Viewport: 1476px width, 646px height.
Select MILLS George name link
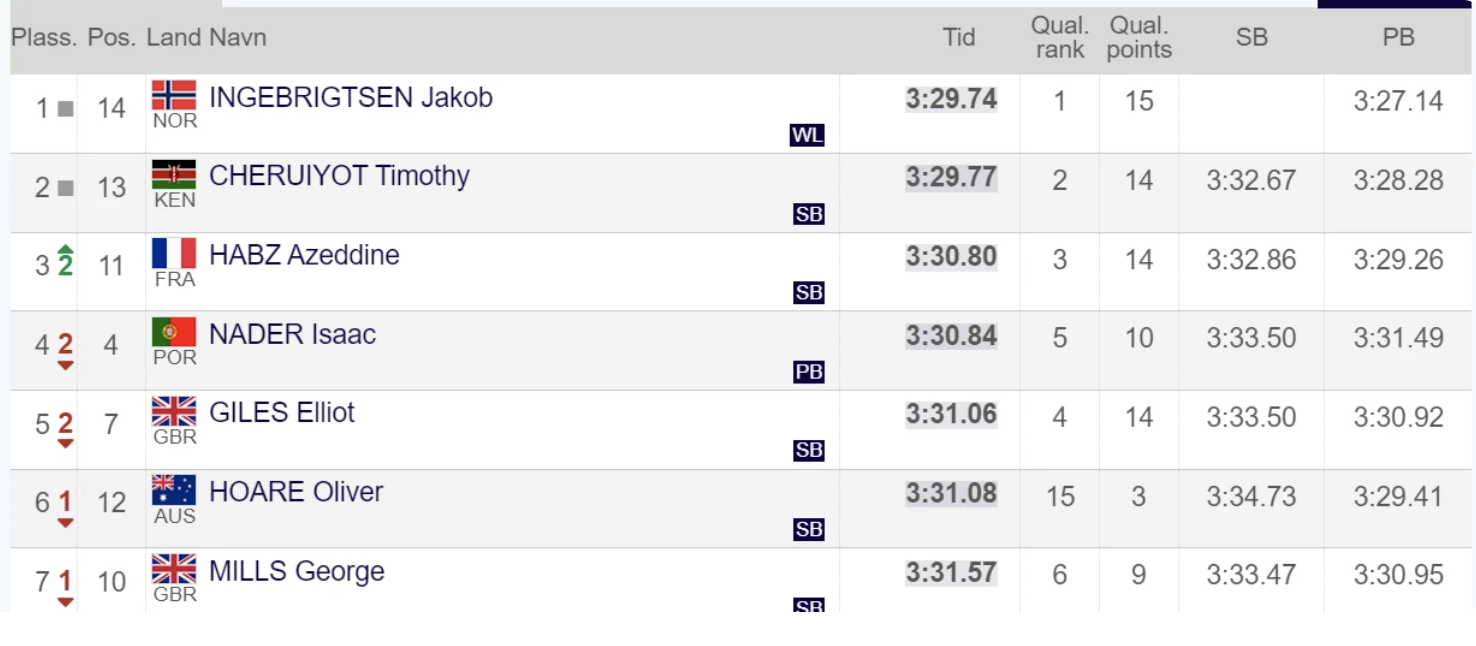point(297,571)
